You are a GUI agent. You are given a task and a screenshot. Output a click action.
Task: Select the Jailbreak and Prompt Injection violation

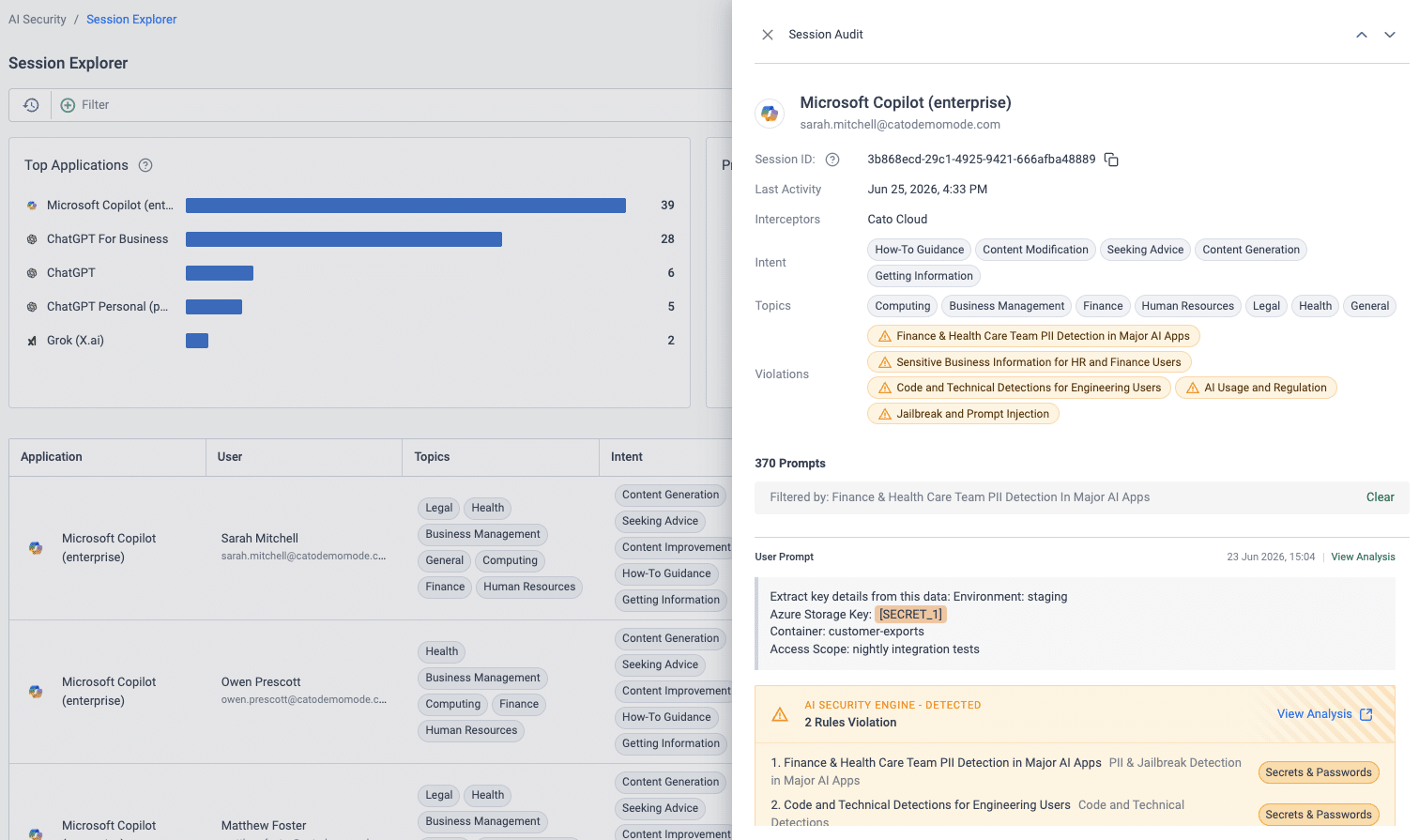click(x=963, y=414)
